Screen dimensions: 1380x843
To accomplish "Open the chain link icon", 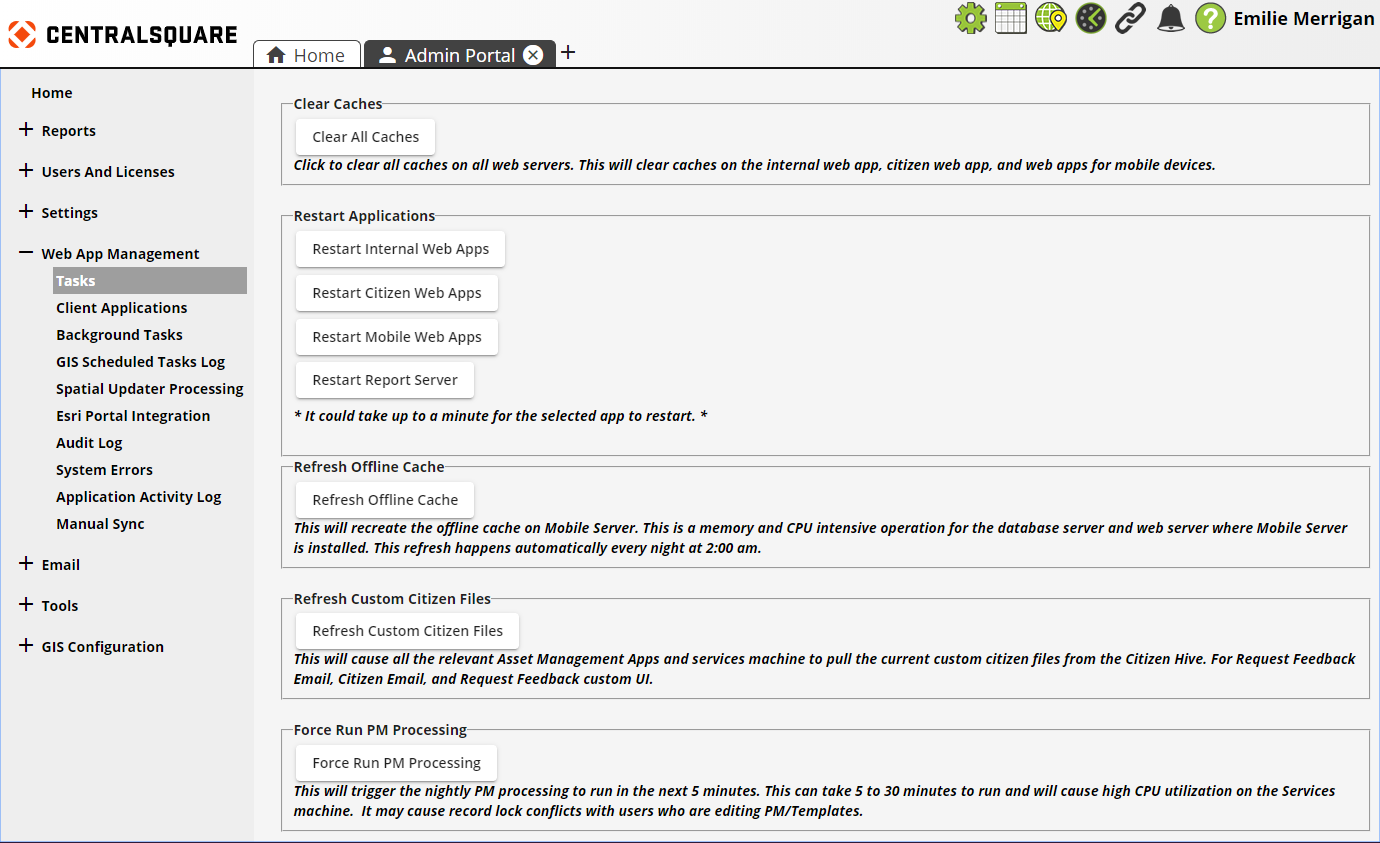I will (1131, 19).
